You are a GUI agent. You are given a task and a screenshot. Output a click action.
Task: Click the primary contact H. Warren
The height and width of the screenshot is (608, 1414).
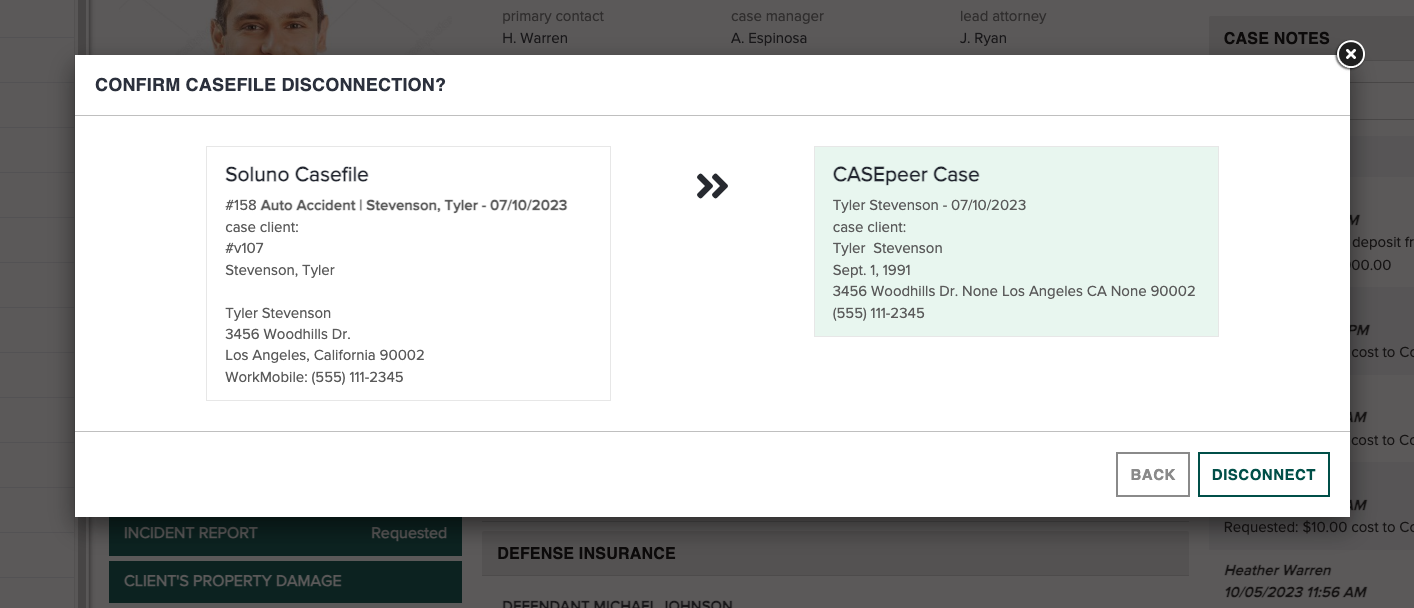pyautogui.click(x=535, y=38)
